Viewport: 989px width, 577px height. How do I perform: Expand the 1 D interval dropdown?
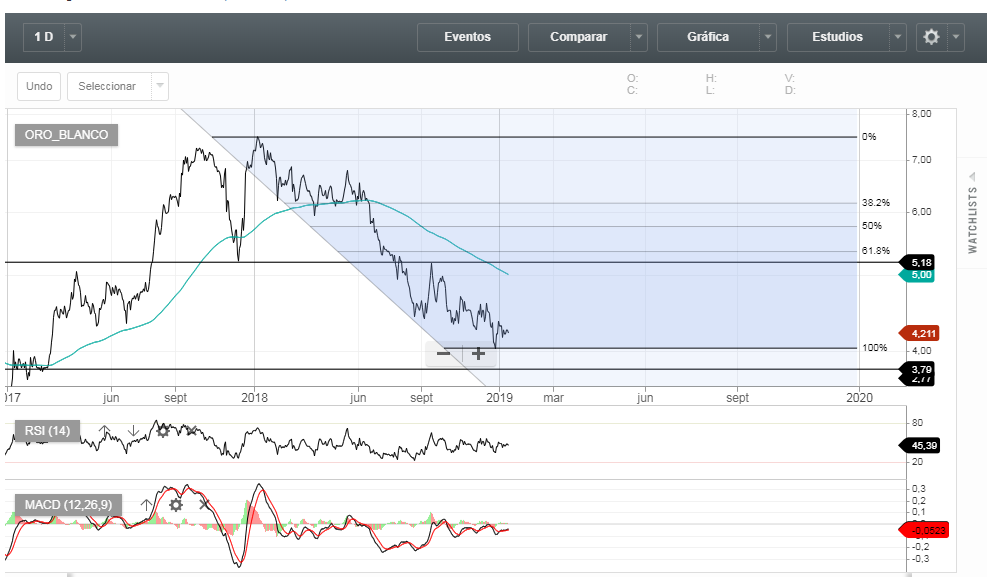[73, 37]
